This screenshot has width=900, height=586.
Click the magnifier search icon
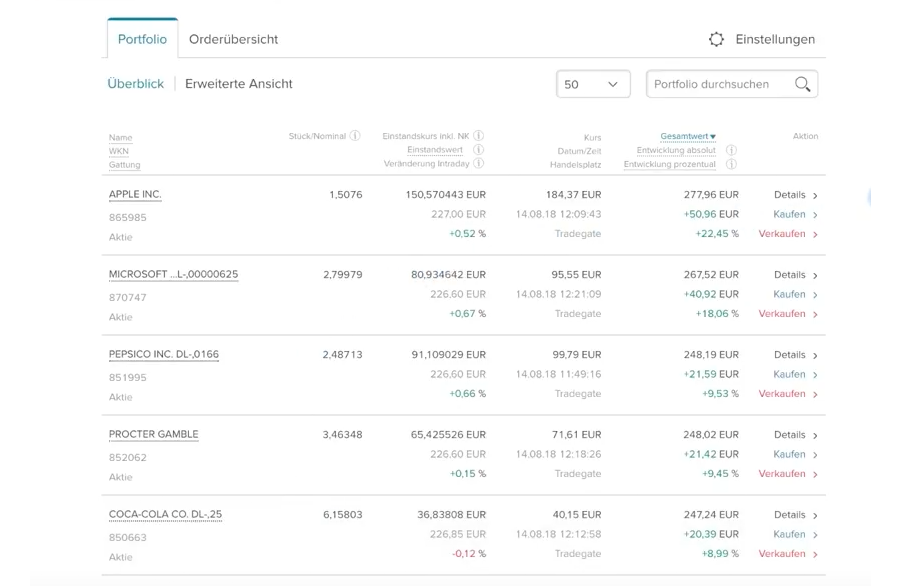tap(802, 84)
